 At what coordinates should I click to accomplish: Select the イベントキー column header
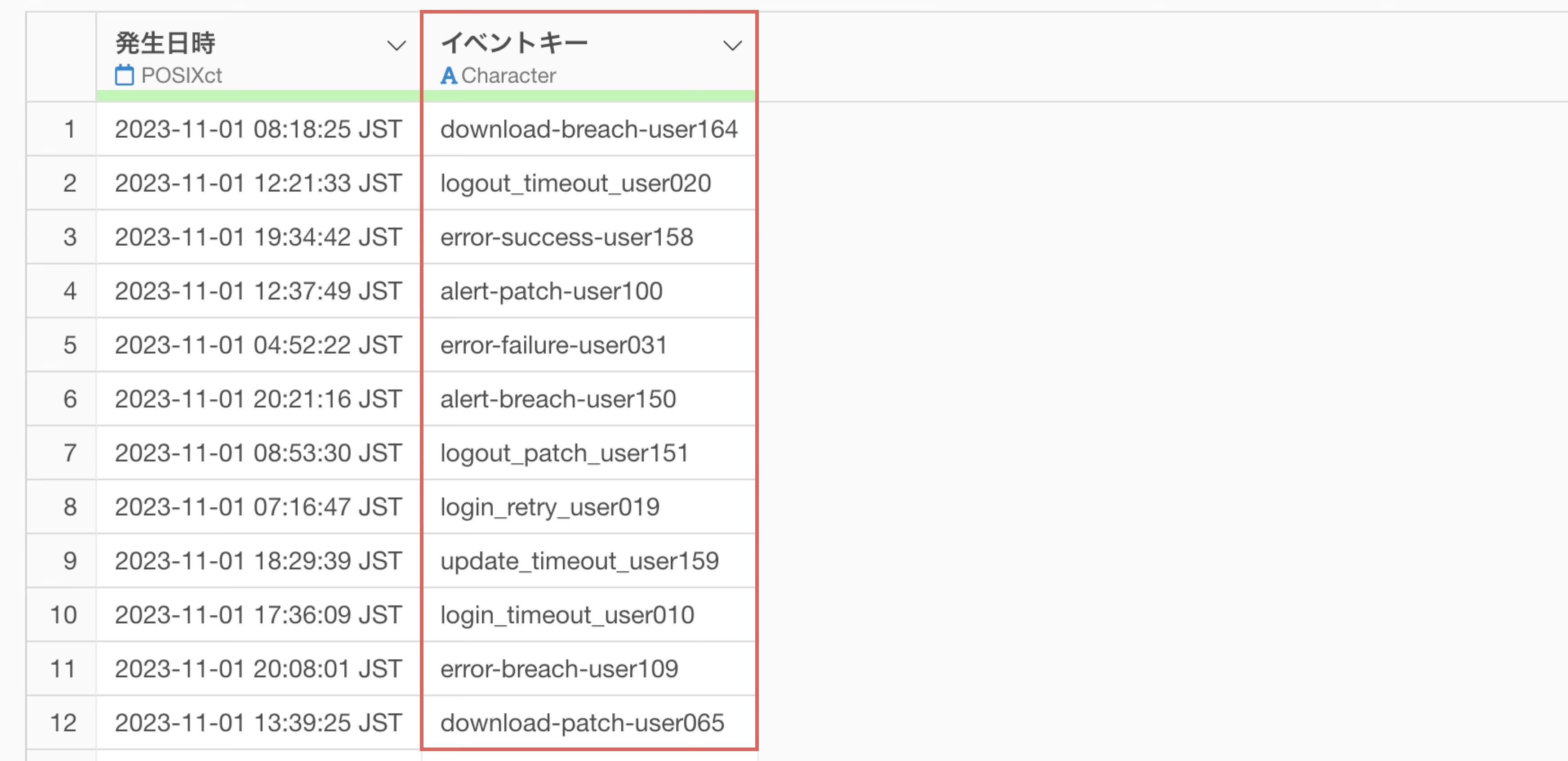pyautogui.click(x=514, y=44)
